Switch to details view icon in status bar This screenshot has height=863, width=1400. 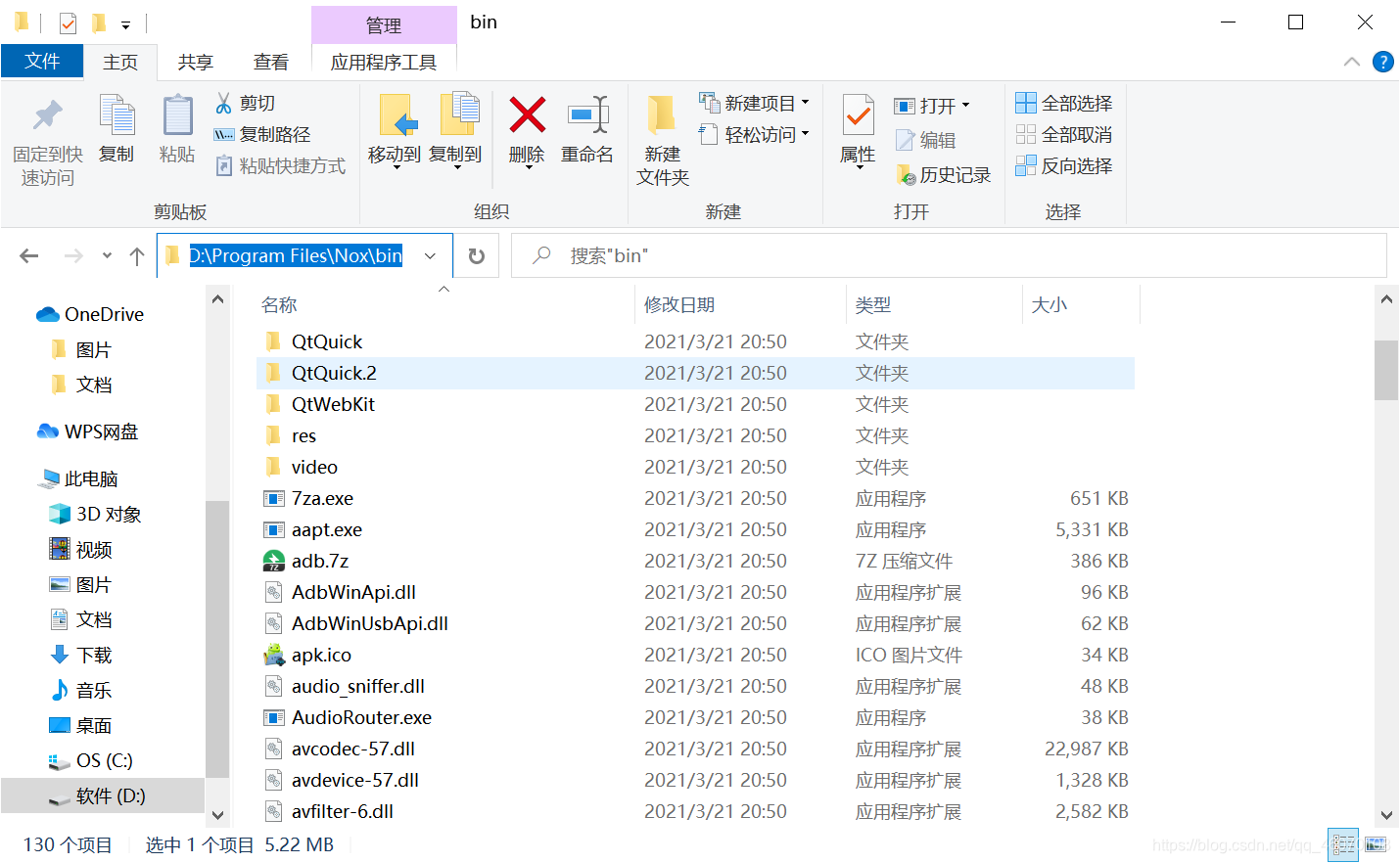1343,844
